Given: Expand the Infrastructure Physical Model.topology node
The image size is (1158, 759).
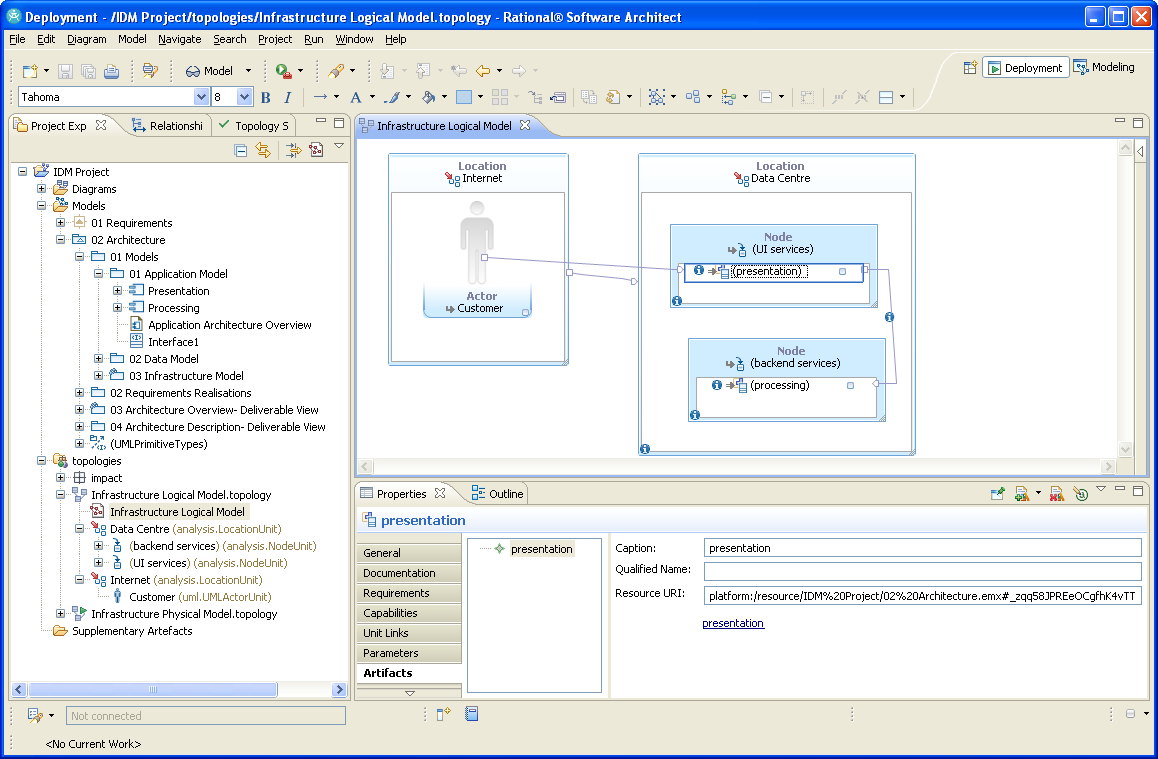Looking at the screenshot, I should pos(61,613).
